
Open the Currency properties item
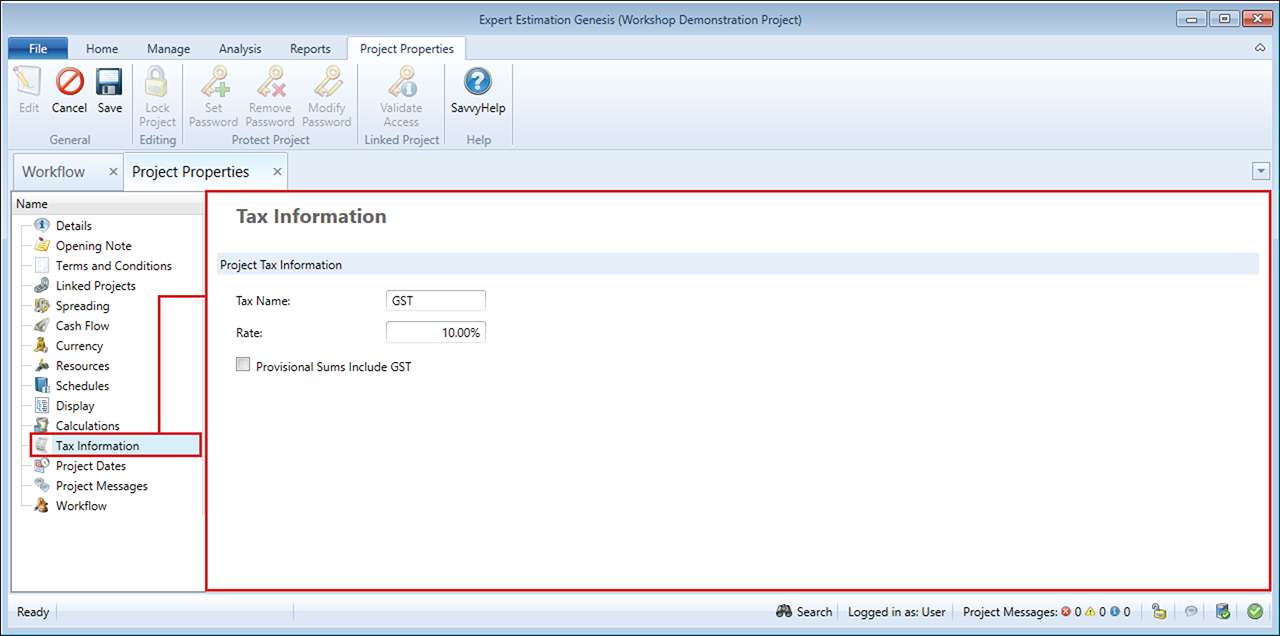(x=79, y=346)
